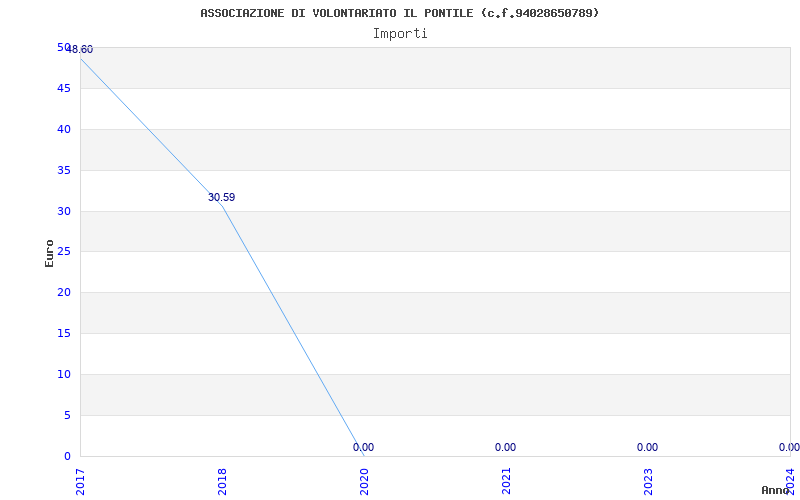Click the 30.59 data point label
This screenshot has width=800, height=500.
[x=221, y=197]
